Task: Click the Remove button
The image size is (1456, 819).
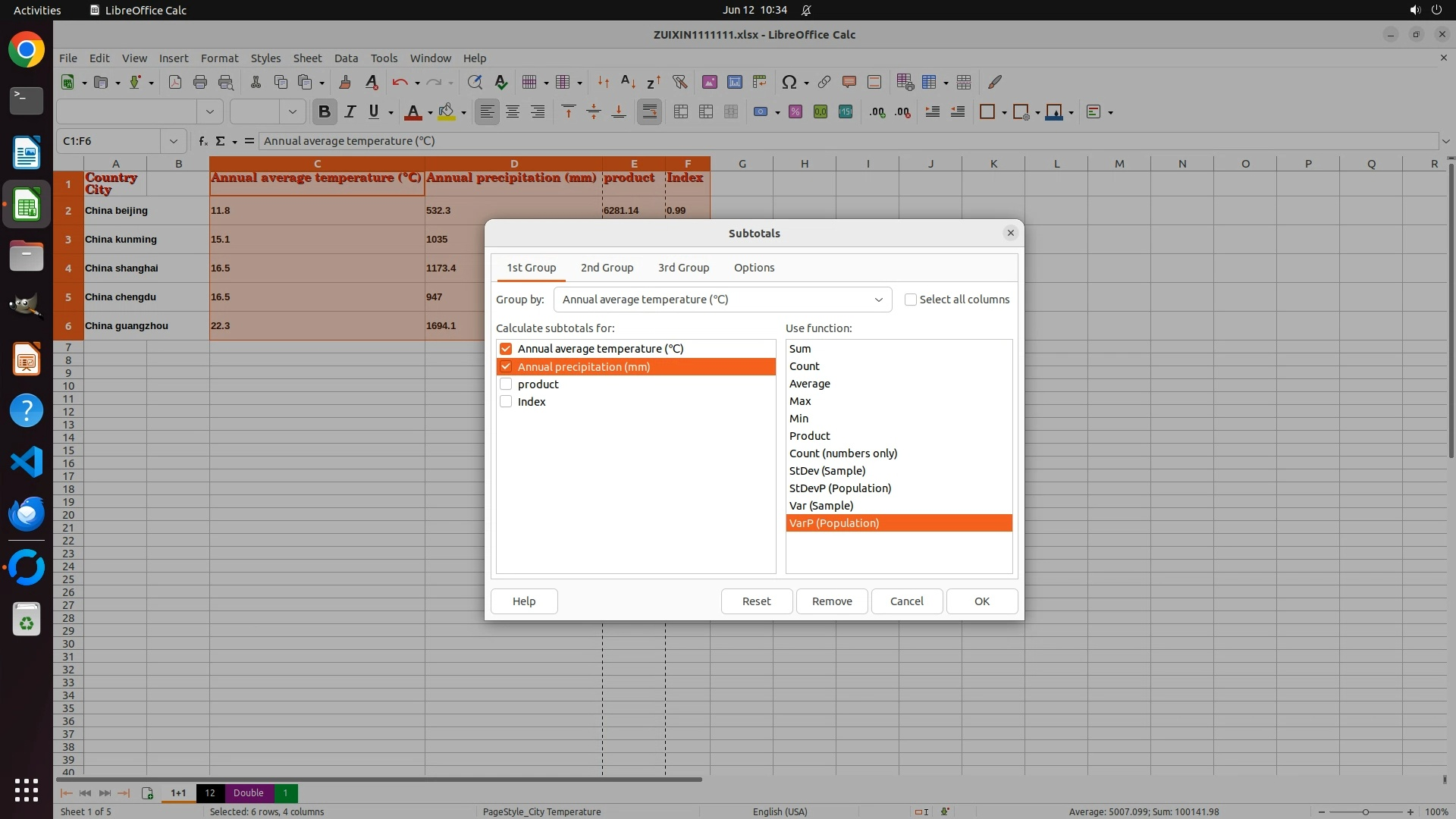Action: (832, 601)
